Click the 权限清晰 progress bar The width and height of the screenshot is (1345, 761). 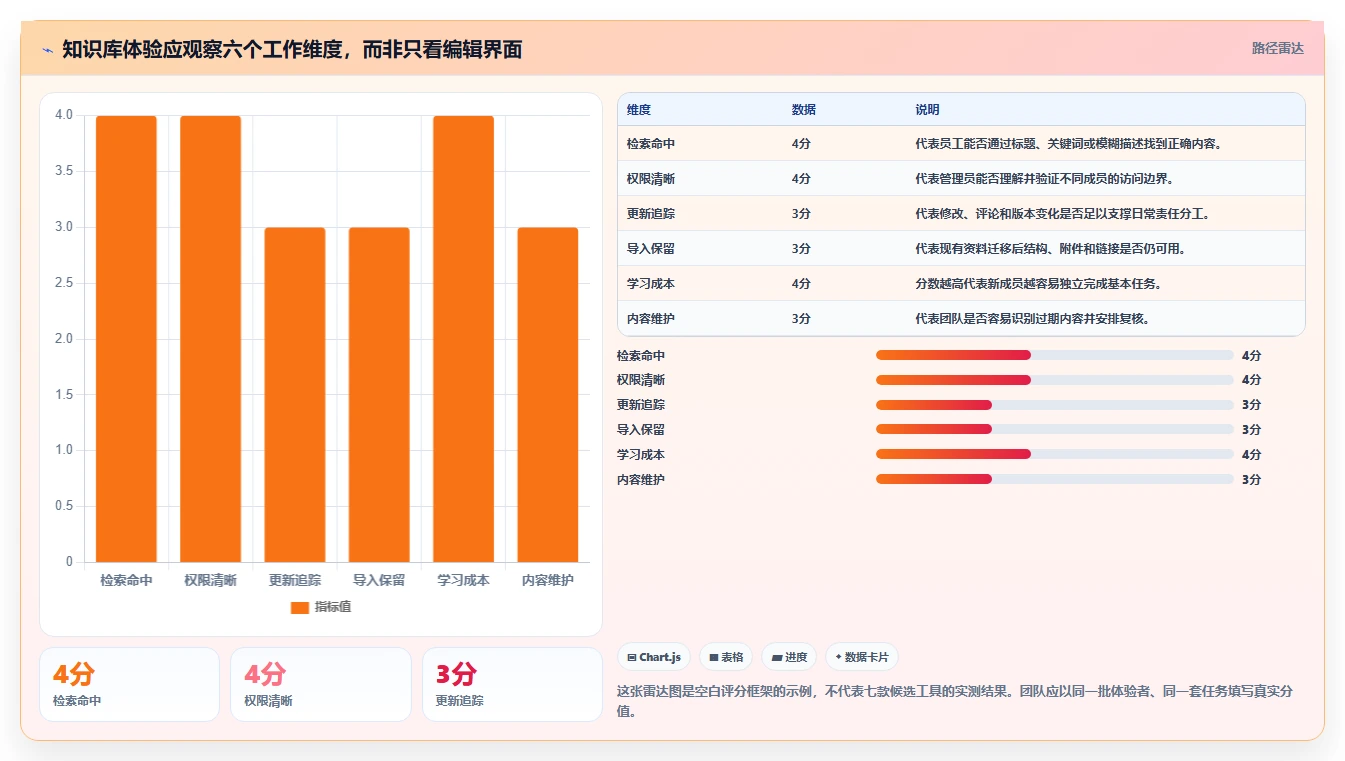(1054, 380)
